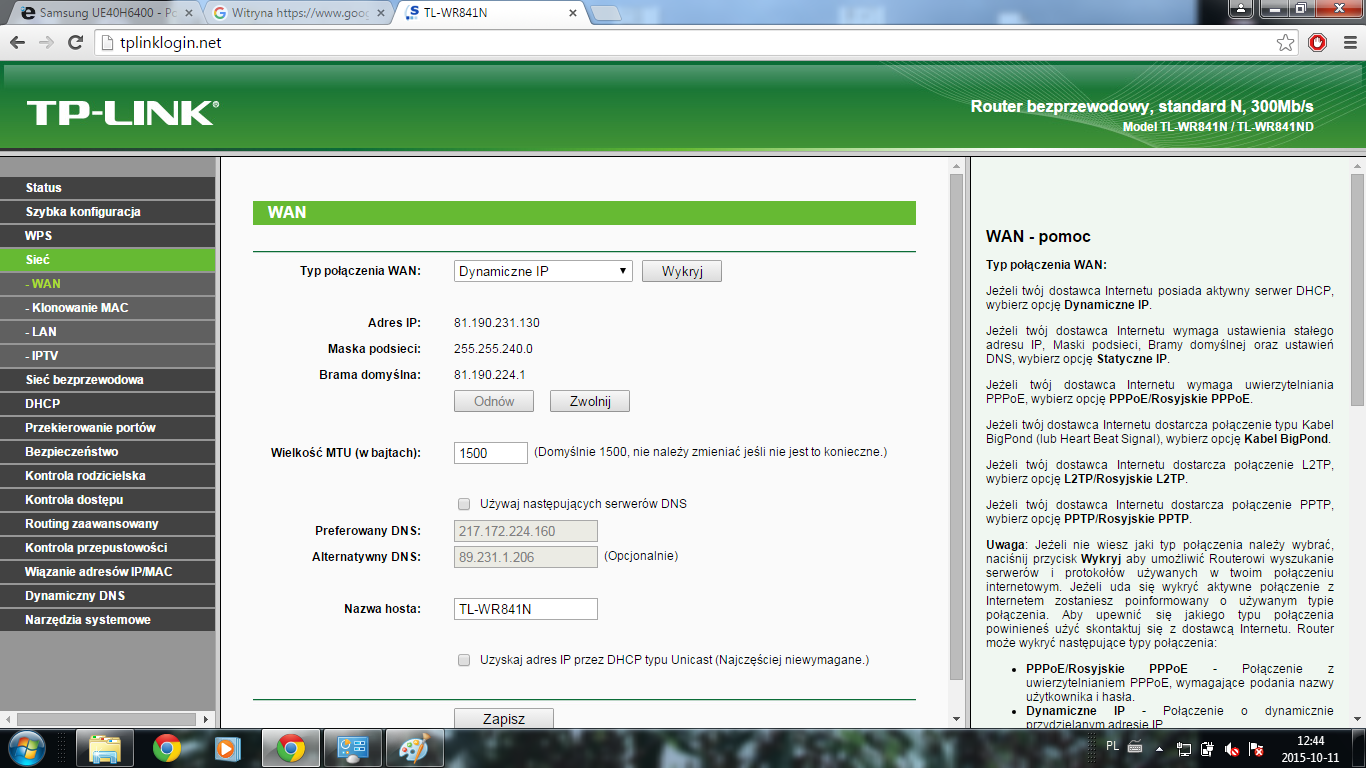1366x768 pixels.
Task: Click the PL language indicator
Action: tap(1113, 746)
